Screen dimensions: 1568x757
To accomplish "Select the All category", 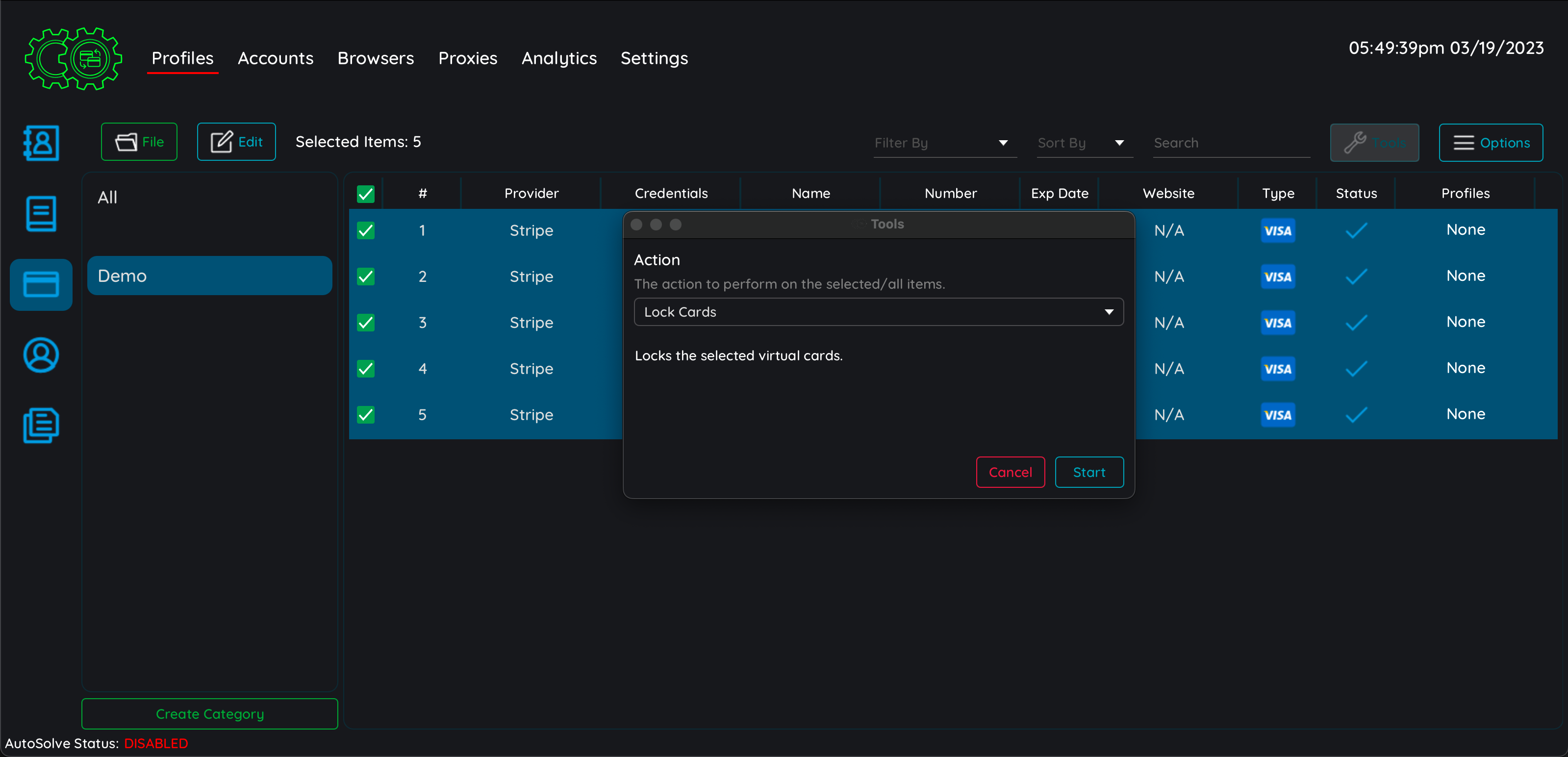I will (209, 197).
